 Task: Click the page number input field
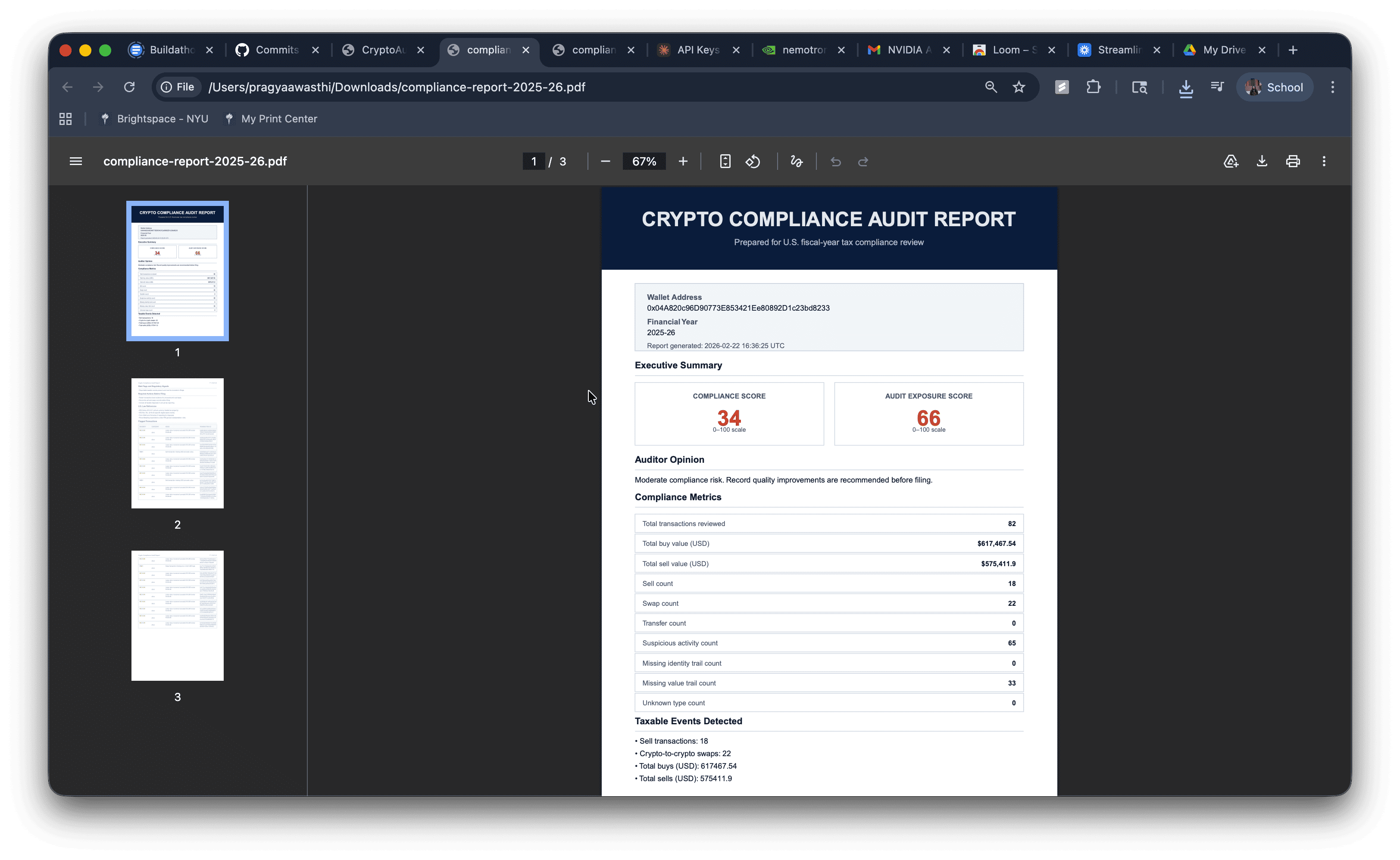click(533, 162)
